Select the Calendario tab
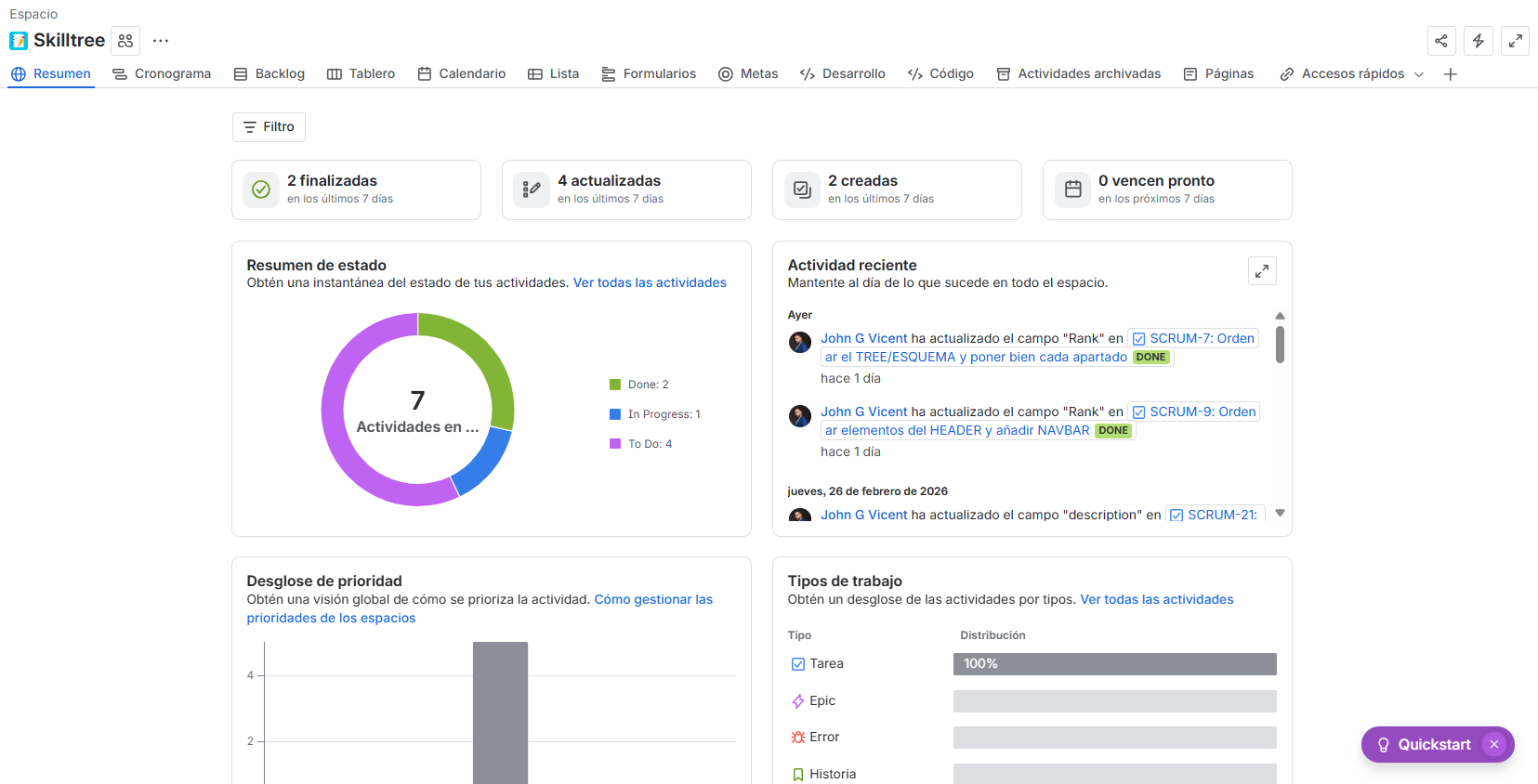1538x784 pixels. tap(462, 74)
